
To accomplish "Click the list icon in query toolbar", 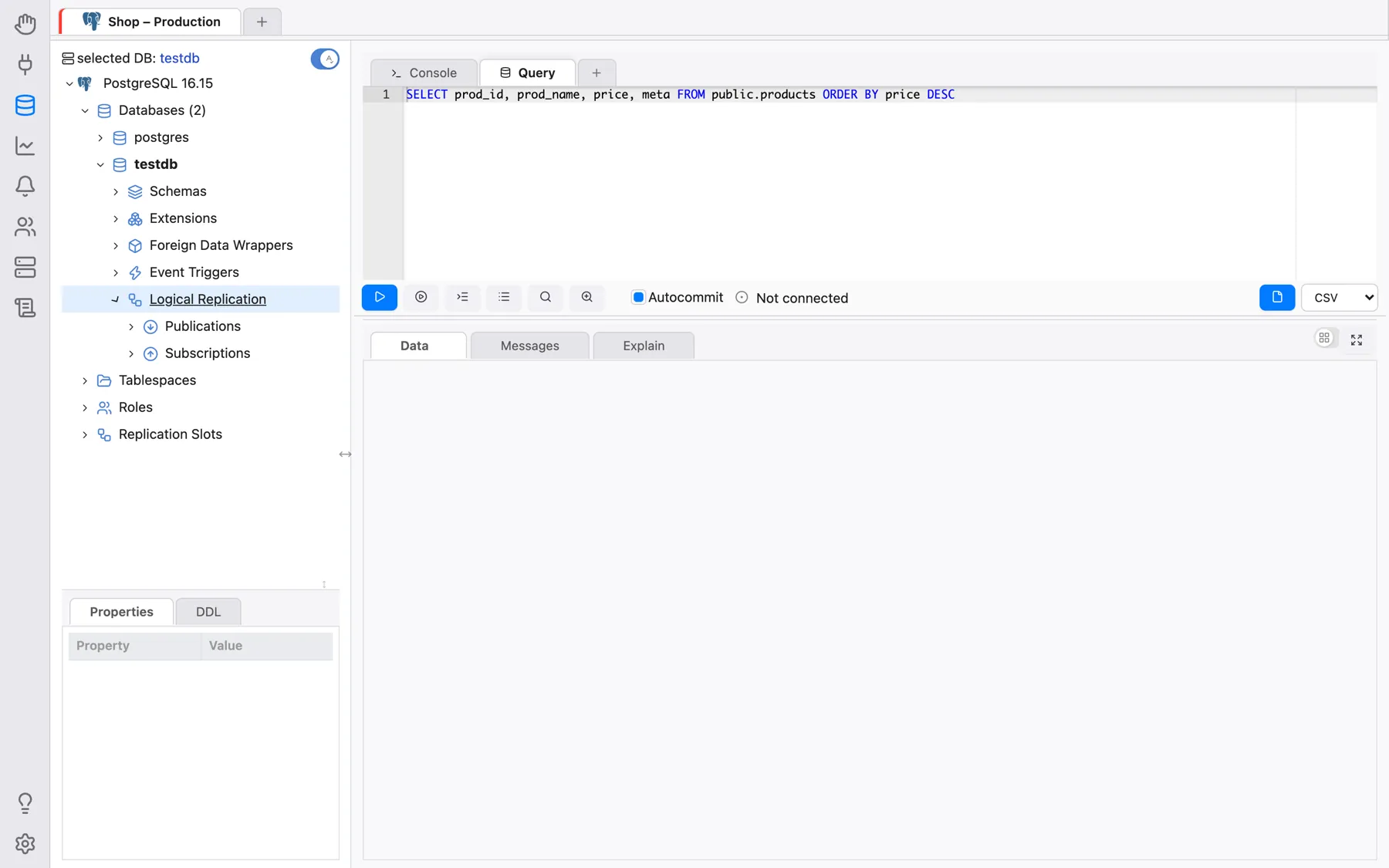I will point(504,297).
